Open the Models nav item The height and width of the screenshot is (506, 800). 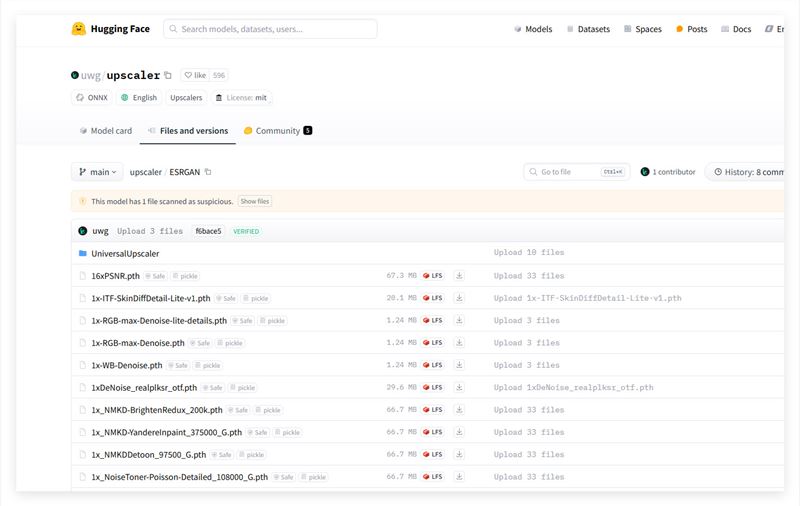(533, 29)
